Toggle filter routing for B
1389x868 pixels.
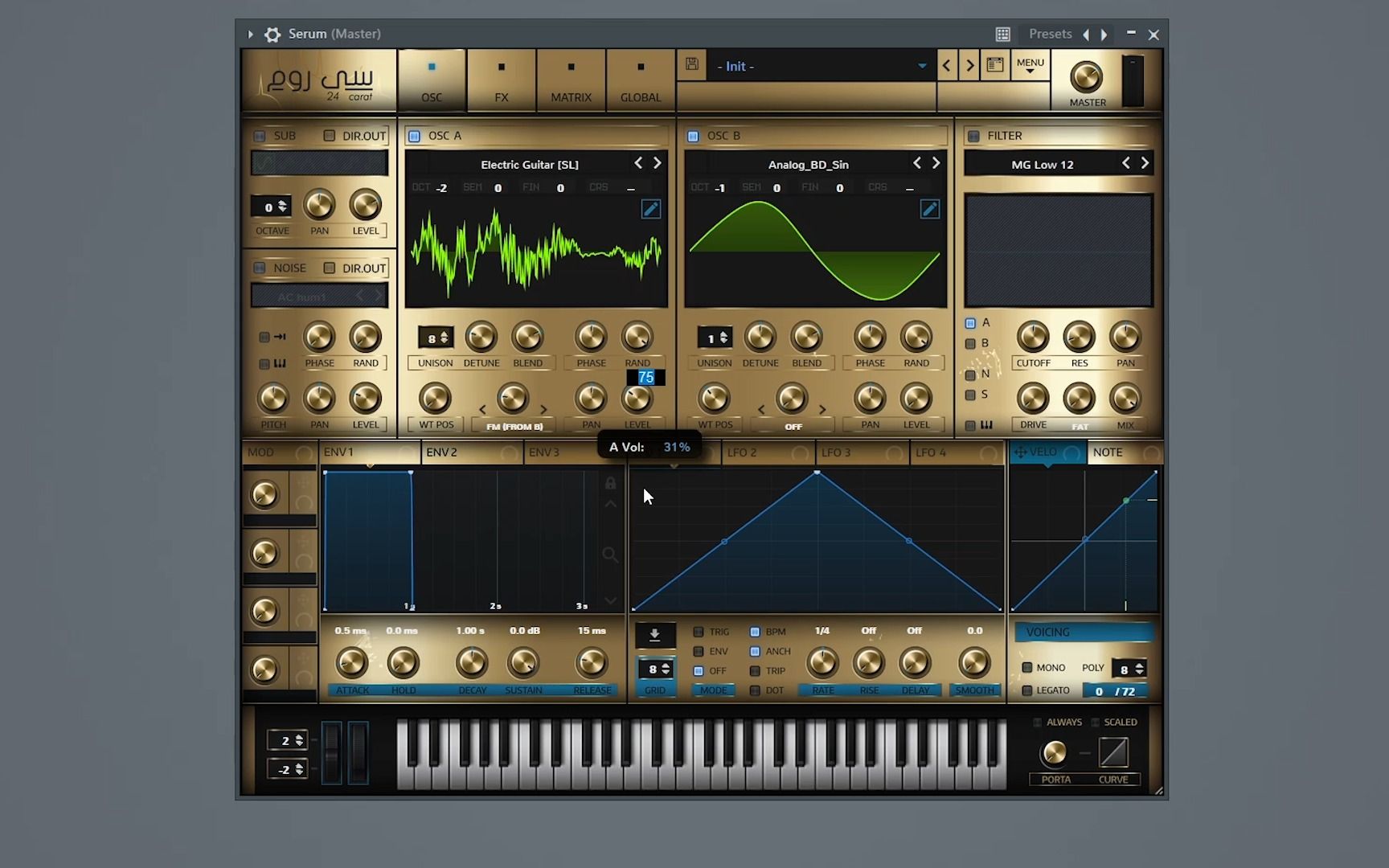970,343
